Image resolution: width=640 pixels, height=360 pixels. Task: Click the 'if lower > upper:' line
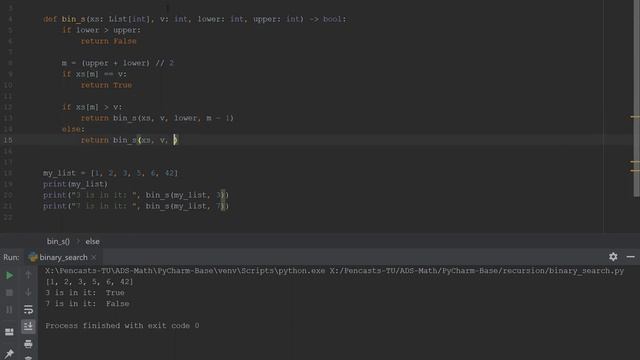click(x=101, y=30)
